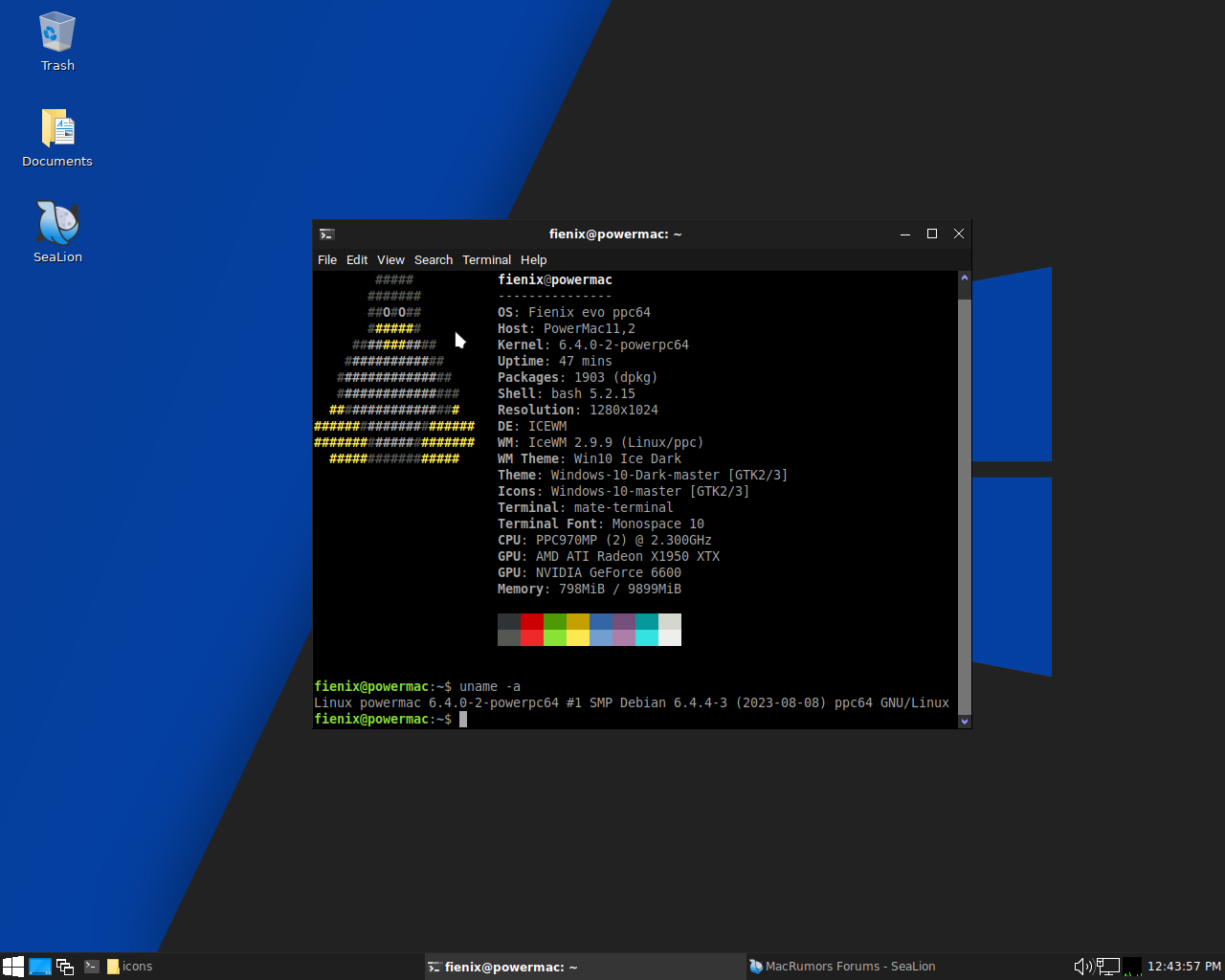Click the 'Terminal Font: Monospace 10' line
The height and width of the screenshot is (980, 1225).
601,523
